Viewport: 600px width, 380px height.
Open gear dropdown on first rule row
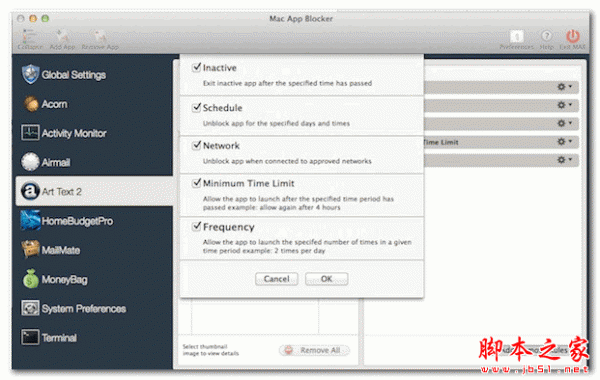pyautogui.click(x=564, y=87)
